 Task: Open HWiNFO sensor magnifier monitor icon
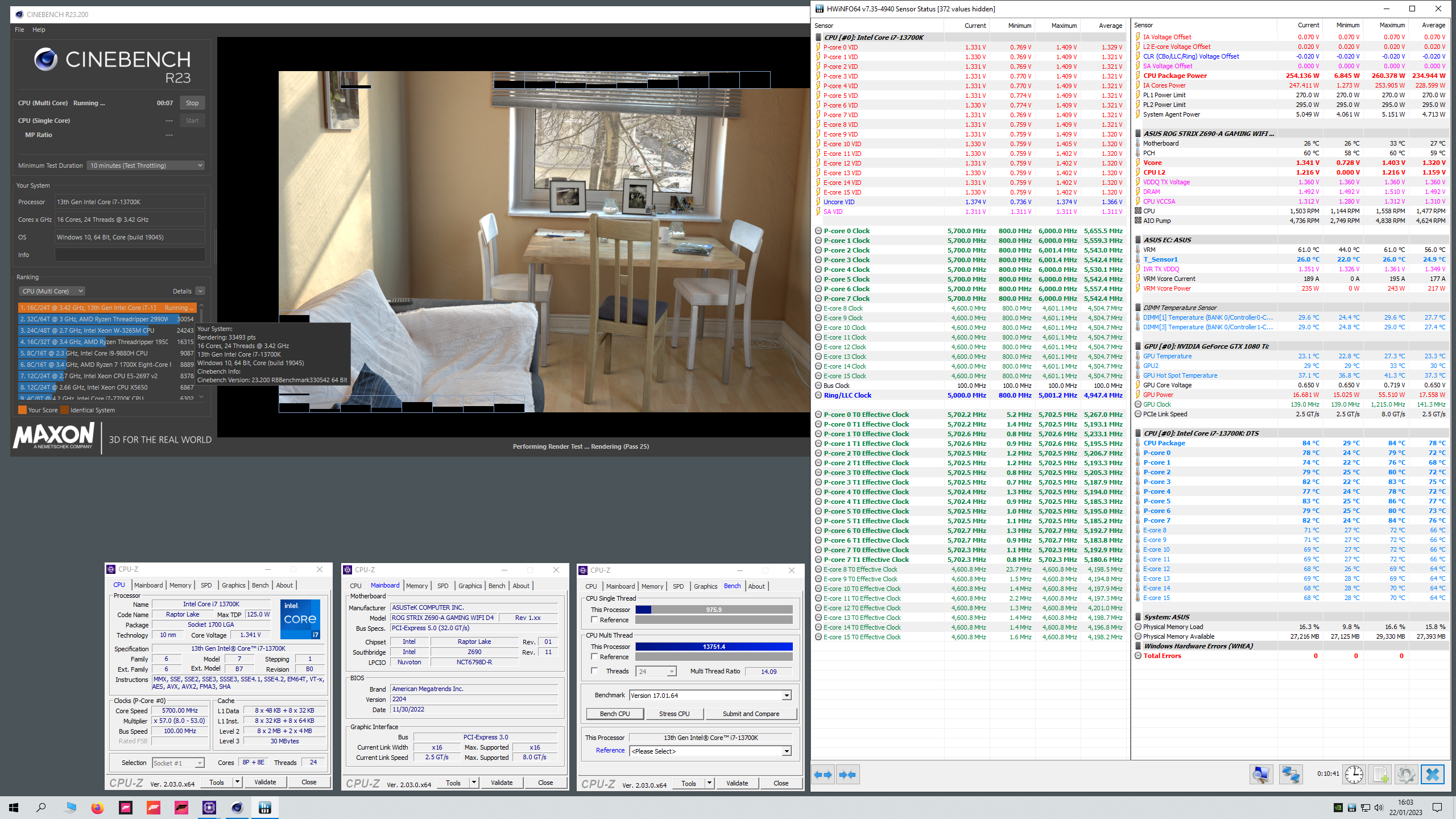coord(1261,775)
